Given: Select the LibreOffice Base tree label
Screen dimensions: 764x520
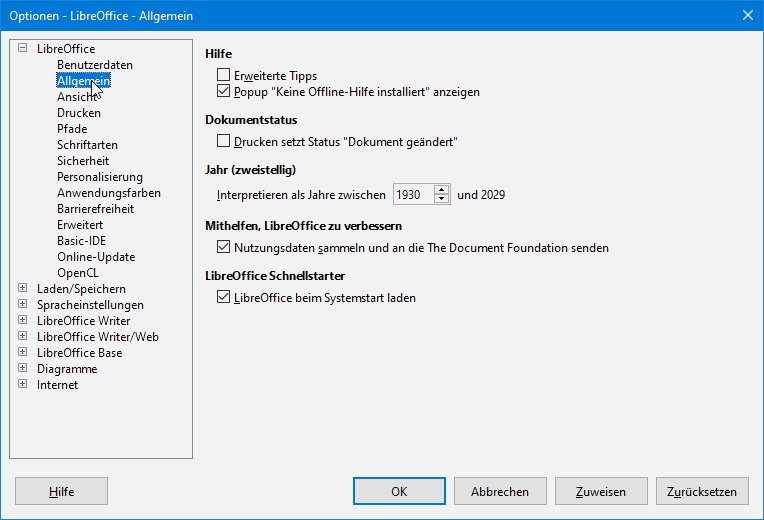Looking at the screenshot, I should click(x=79, y=353).
